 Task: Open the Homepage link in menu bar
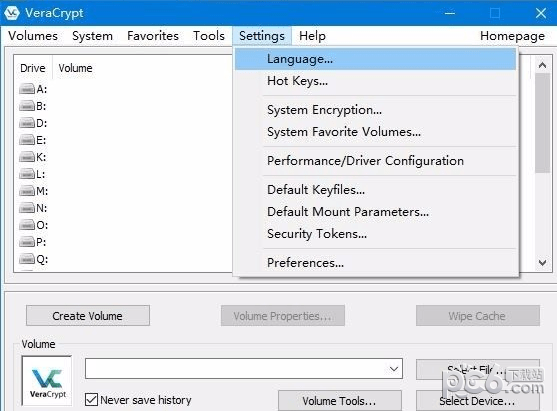512,36
